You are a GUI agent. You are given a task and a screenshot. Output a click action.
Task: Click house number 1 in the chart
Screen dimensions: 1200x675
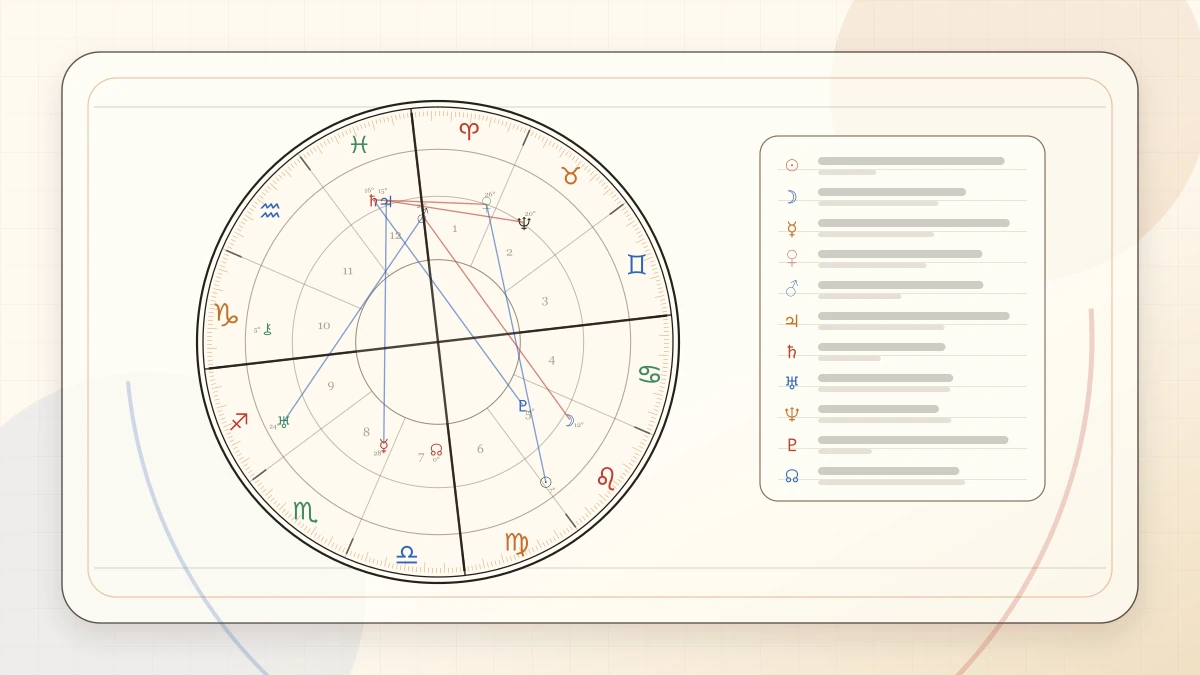455,229
